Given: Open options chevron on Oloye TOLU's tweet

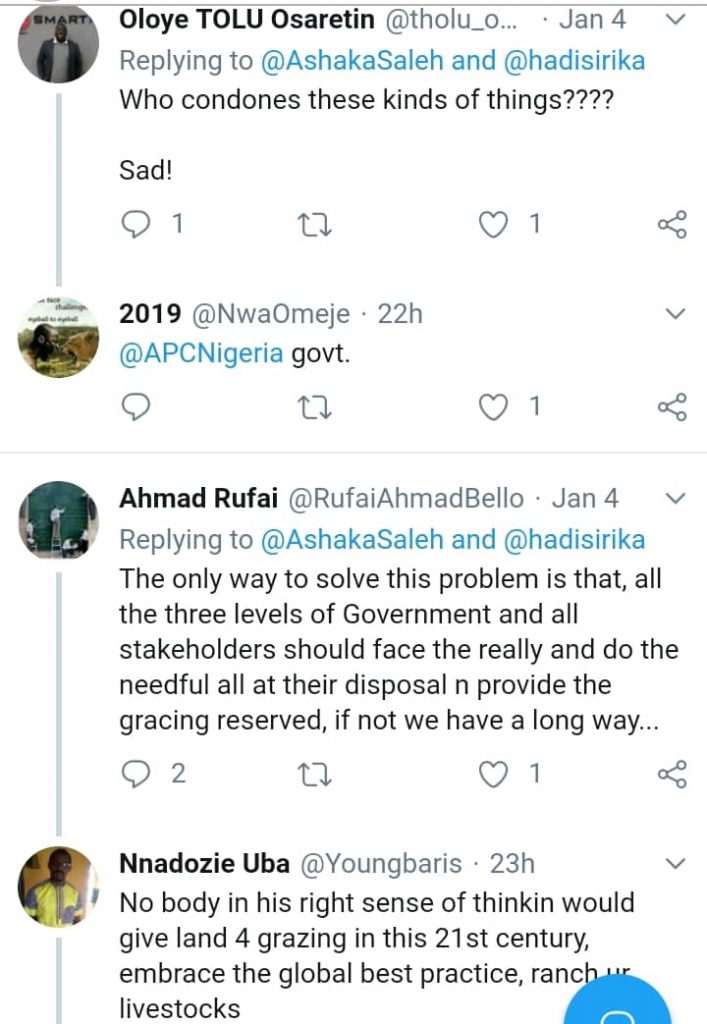Looking at the screenshot, I should (676, 20).
